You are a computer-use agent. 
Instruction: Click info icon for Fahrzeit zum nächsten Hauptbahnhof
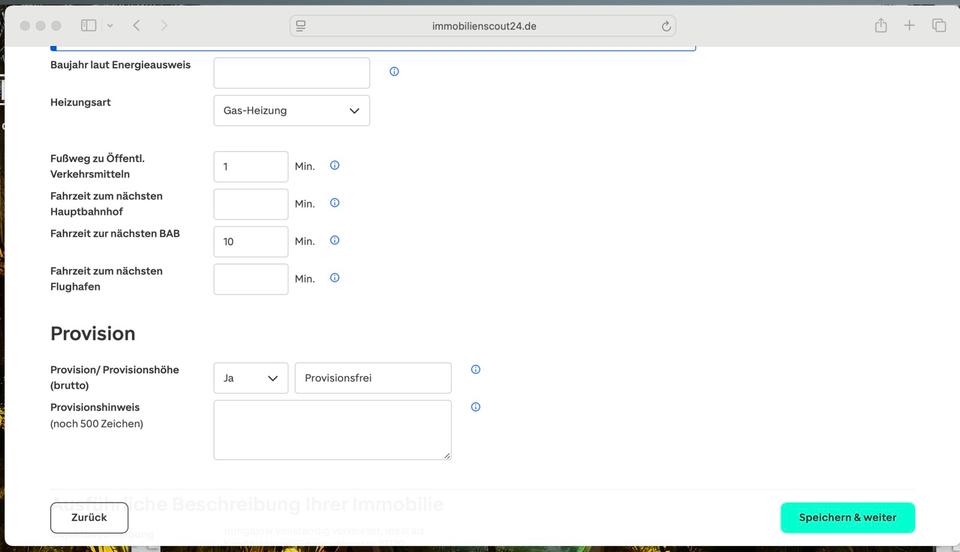pyautogui.click(x=335, y=203)
